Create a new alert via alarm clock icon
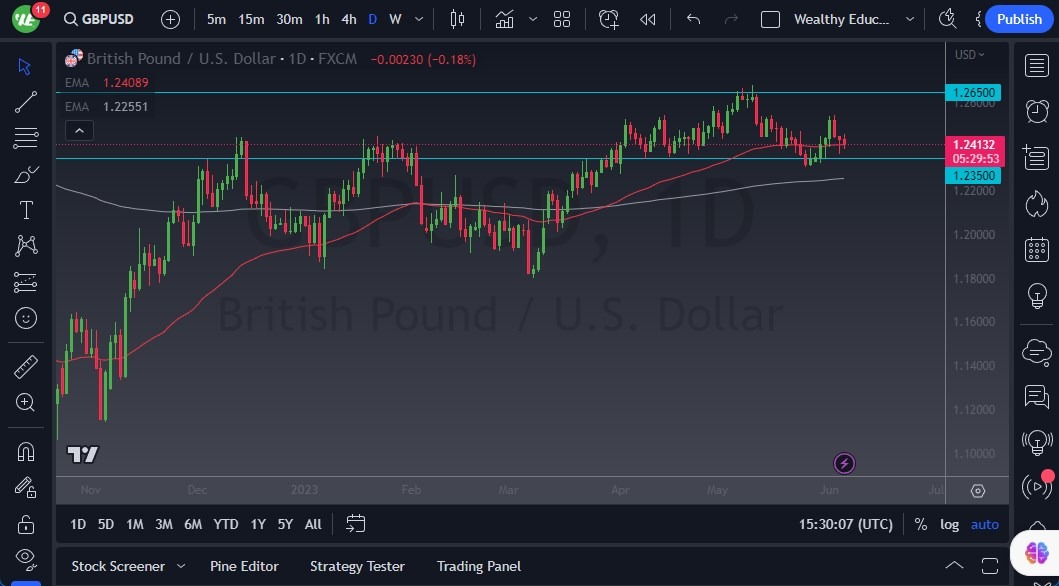The width and height of the screenshot is (1059, 586). coord(608,18)
